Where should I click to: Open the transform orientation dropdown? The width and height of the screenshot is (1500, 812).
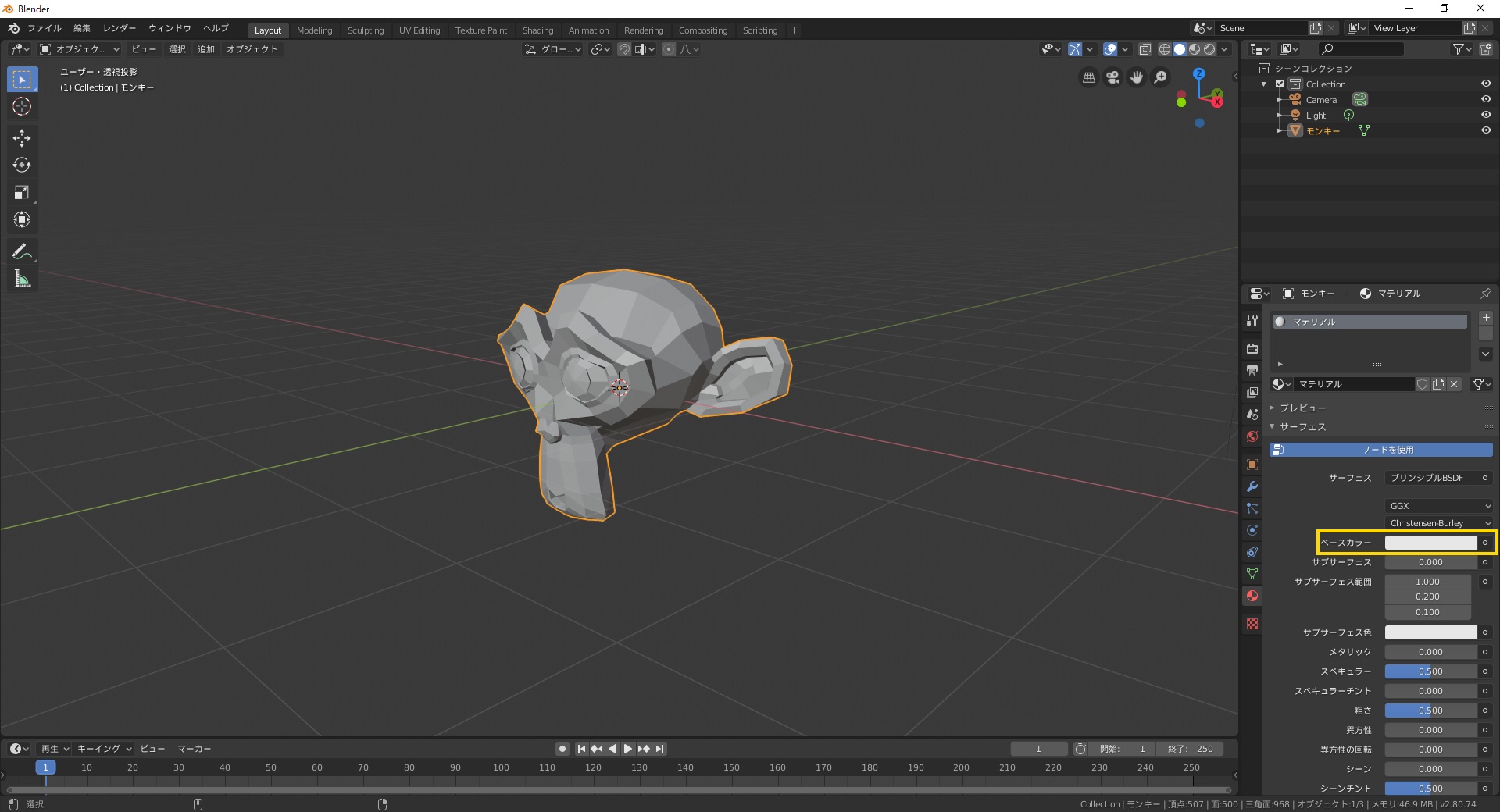[553, 49]
